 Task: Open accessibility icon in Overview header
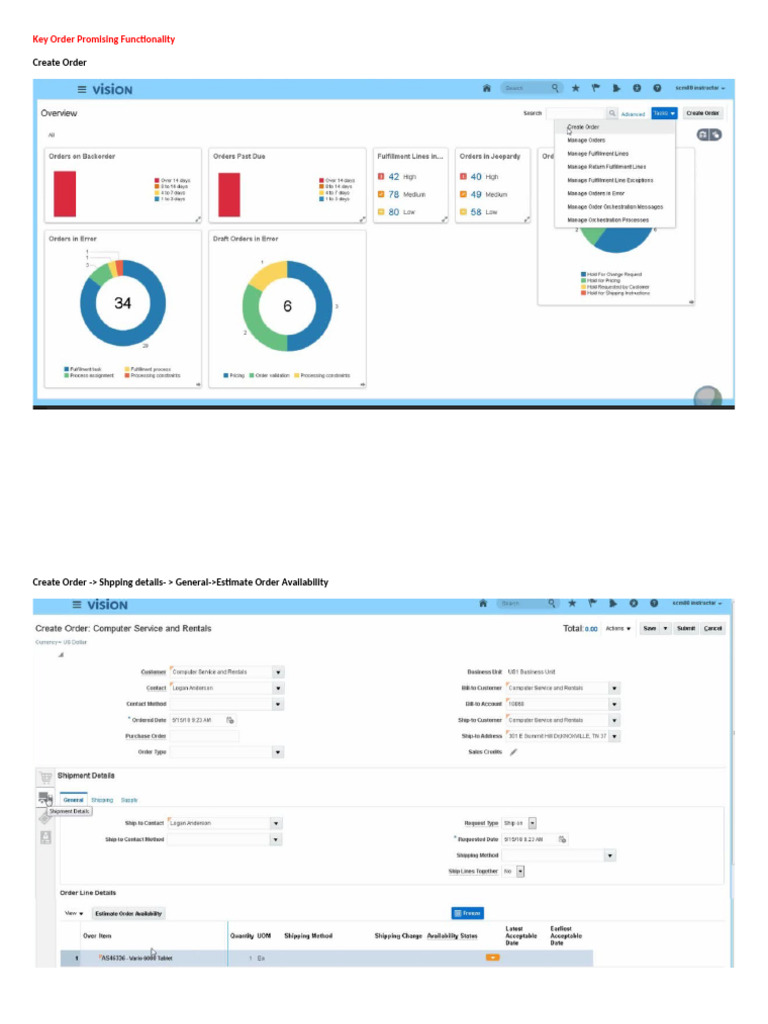coord(637,88)
